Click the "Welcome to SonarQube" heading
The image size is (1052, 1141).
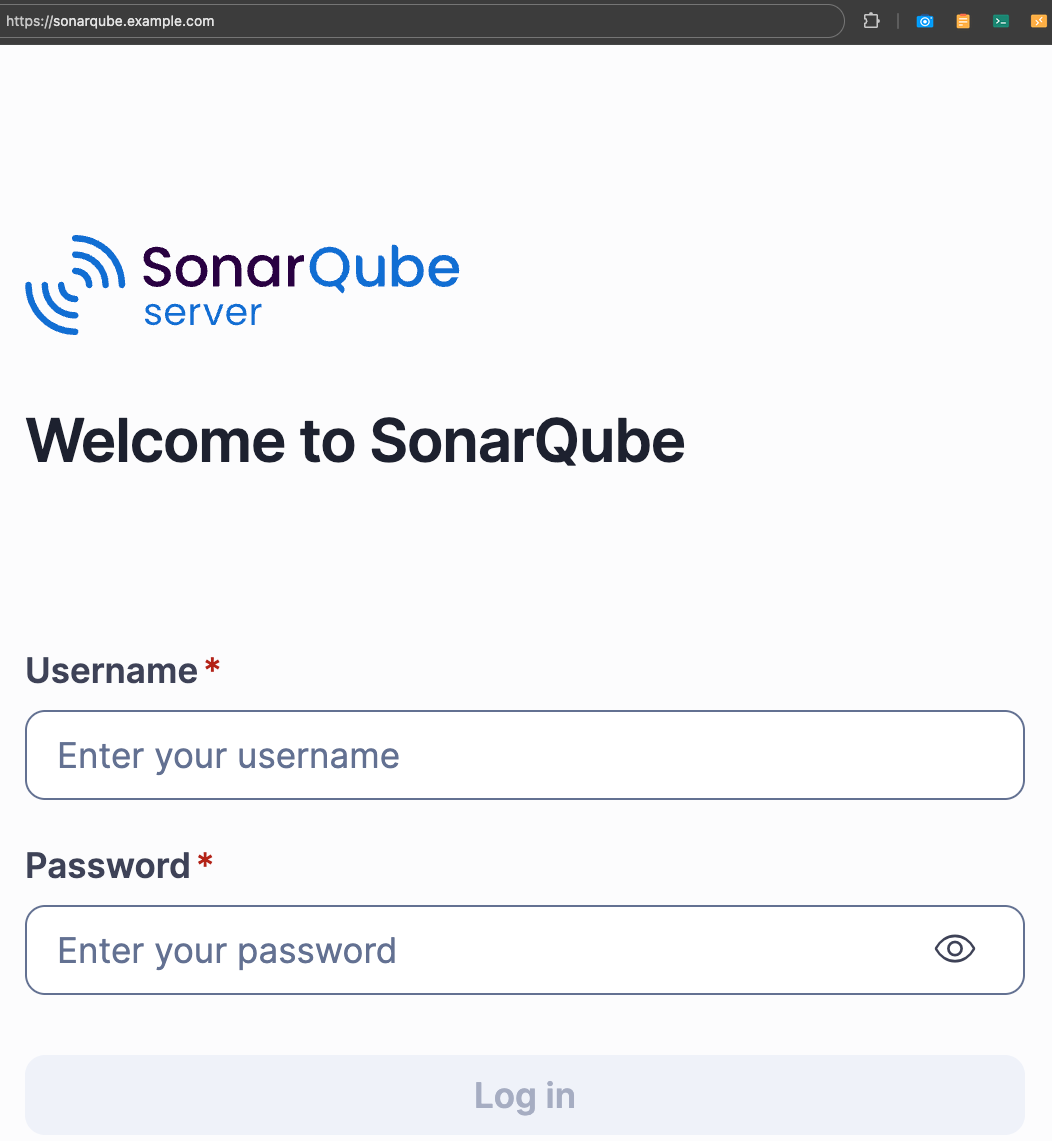(x=355, y=440)
